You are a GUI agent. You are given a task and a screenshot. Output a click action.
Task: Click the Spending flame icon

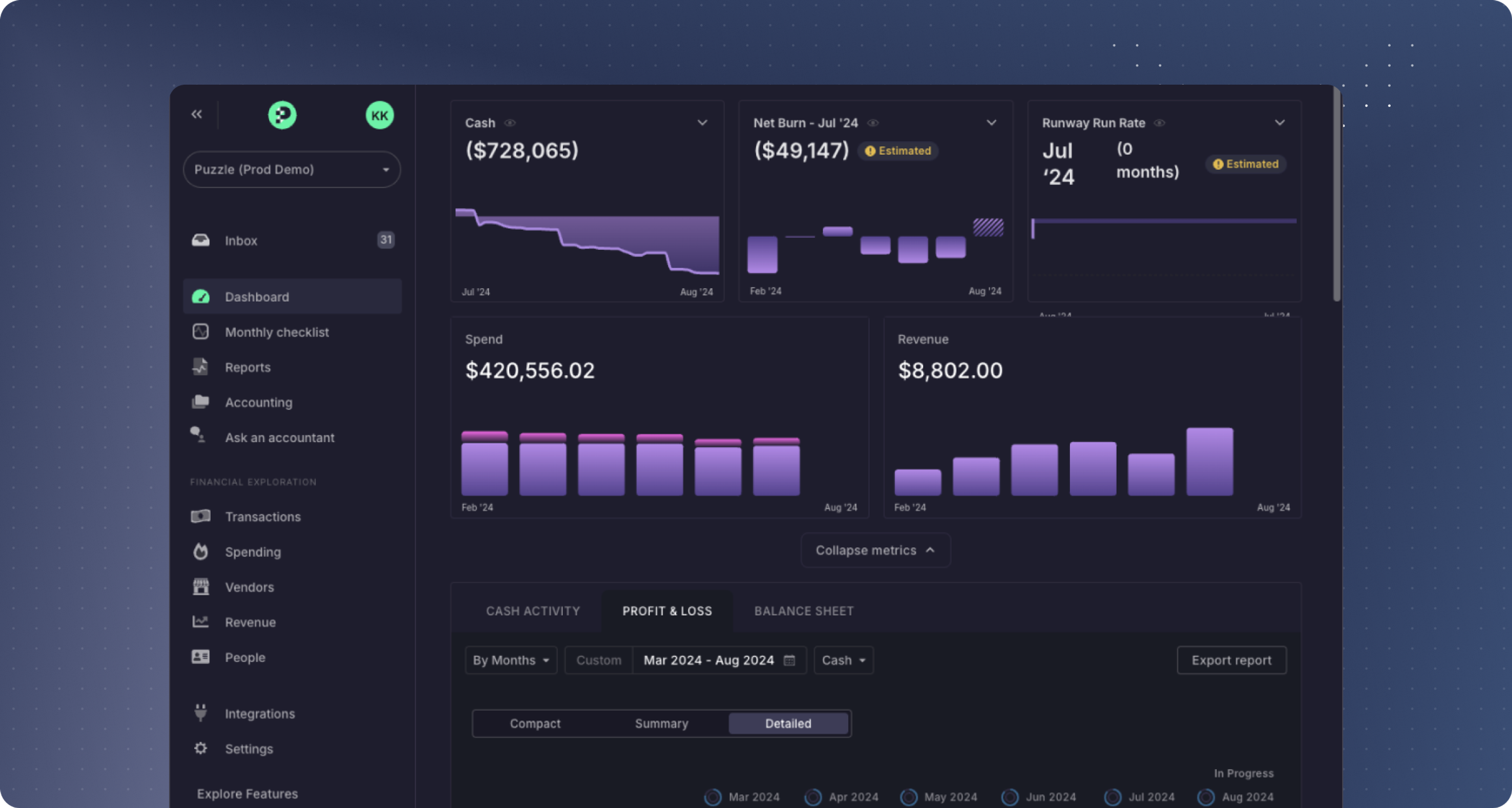pyautogui.click(x=201, y=552)
